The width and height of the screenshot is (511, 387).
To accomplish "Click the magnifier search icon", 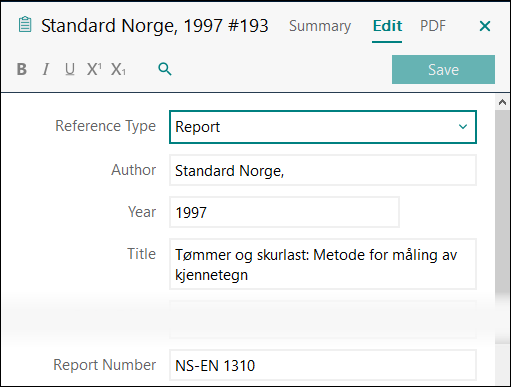I will [x=165, y=69].
